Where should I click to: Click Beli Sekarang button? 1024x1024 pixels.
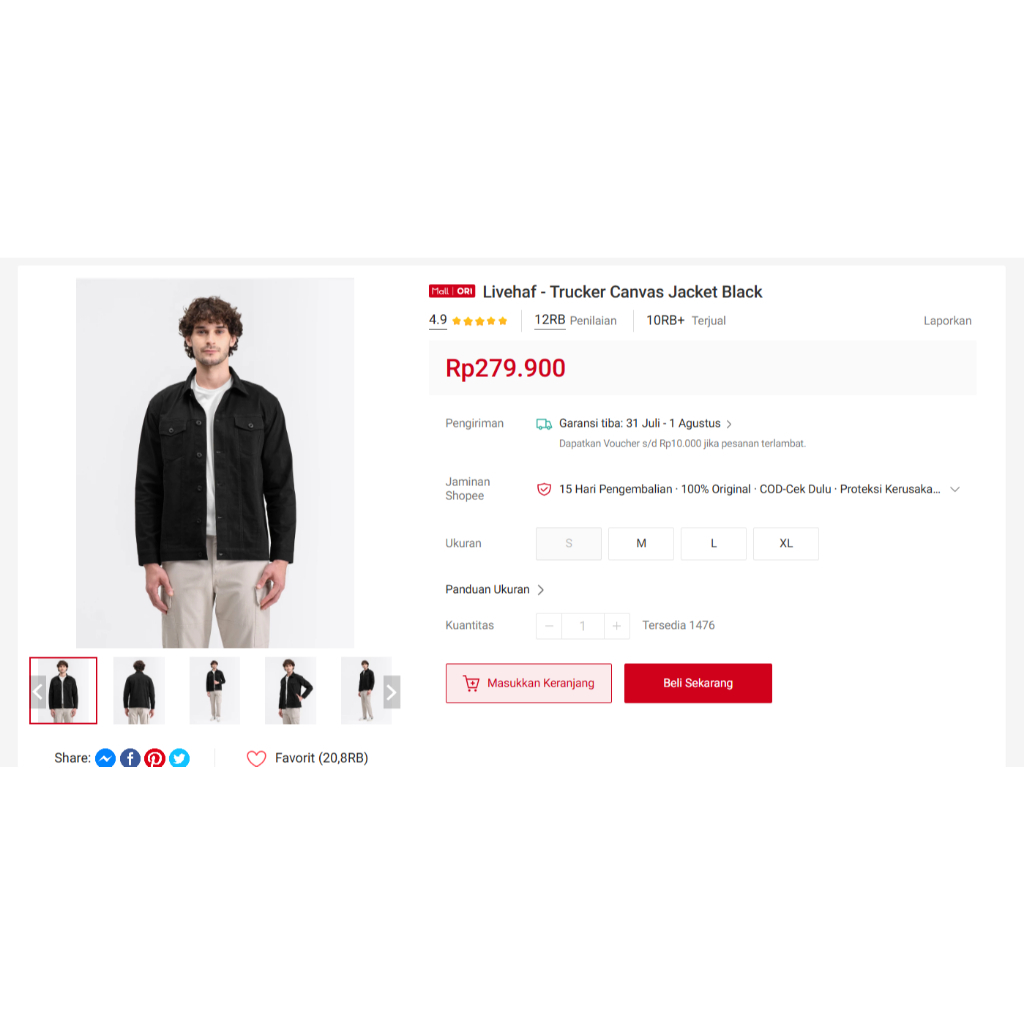(697, 683)
